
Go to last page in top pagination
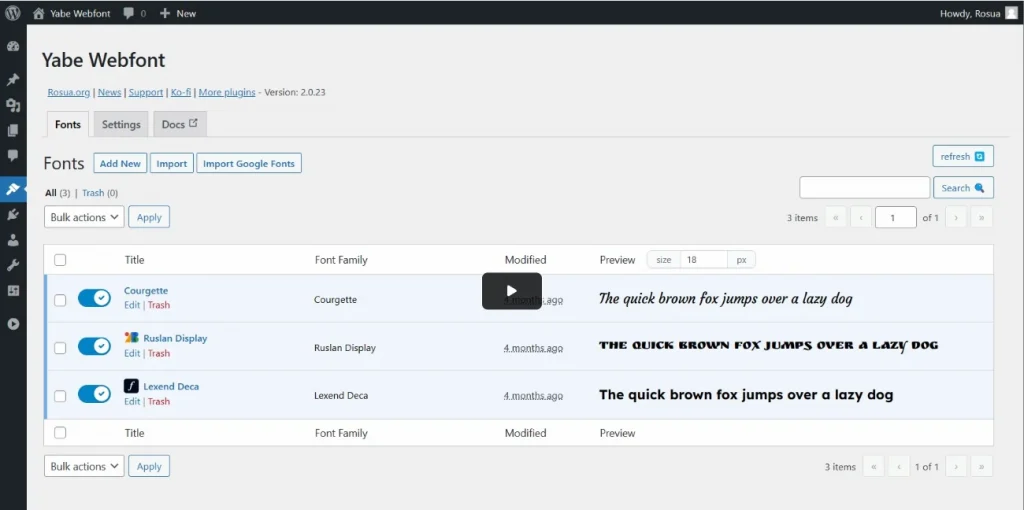point(982,217)
